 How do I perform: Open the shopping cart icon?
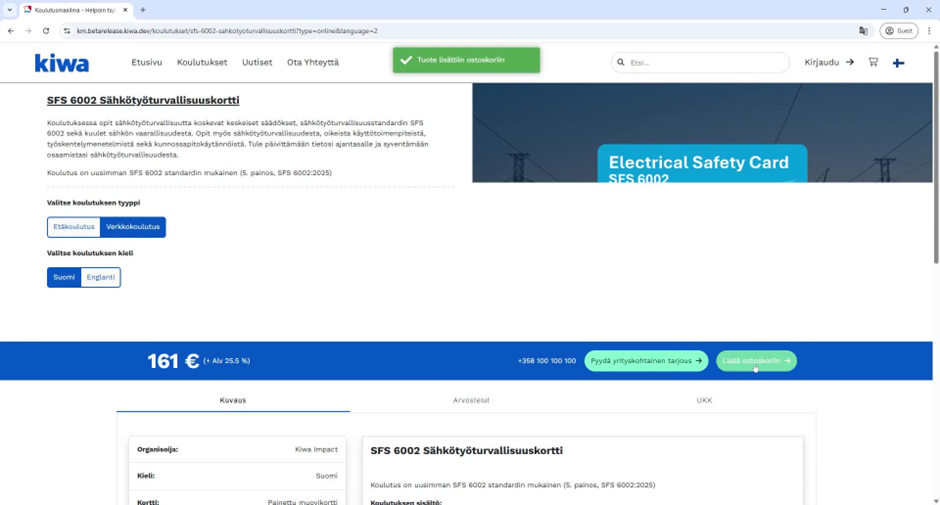[x=873, y=62]
